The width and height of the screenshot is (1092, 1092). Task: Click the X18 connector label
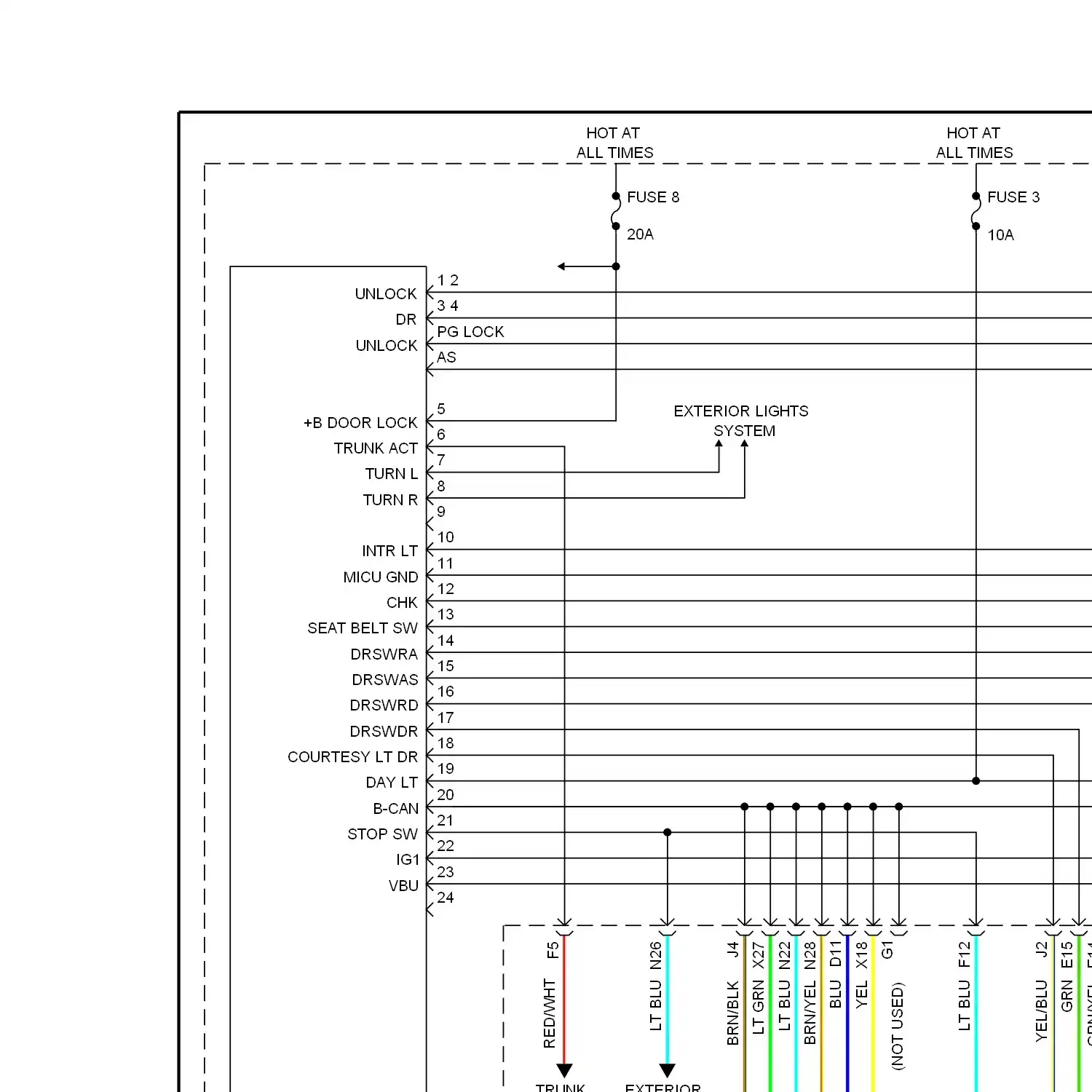pos(861,956)
